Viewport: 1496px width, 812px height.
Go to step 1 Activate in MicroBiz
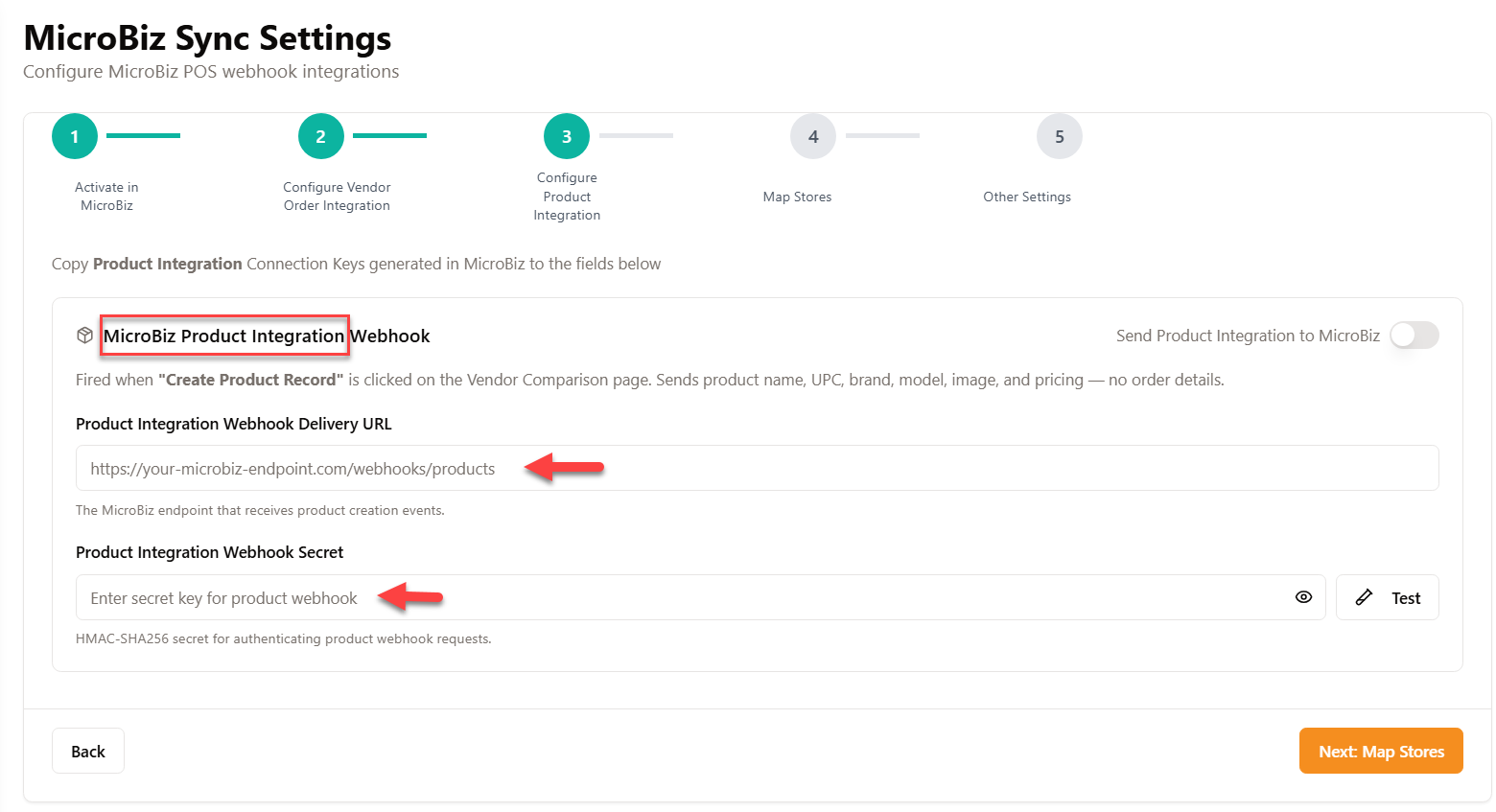click(x=75, y=136)
